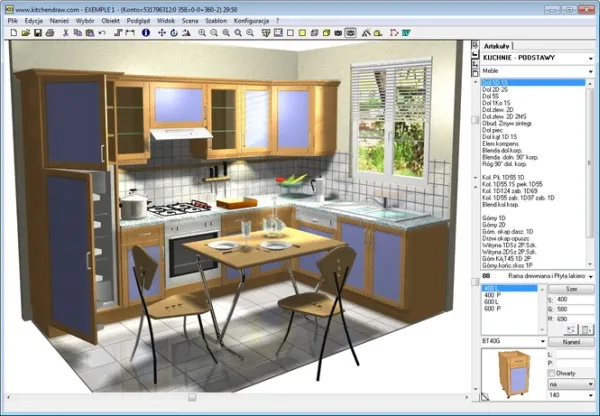Open the Szablon menu
The width and height of the screenshot is (600, 416).
pyautogui.click(x=216, y=21)
